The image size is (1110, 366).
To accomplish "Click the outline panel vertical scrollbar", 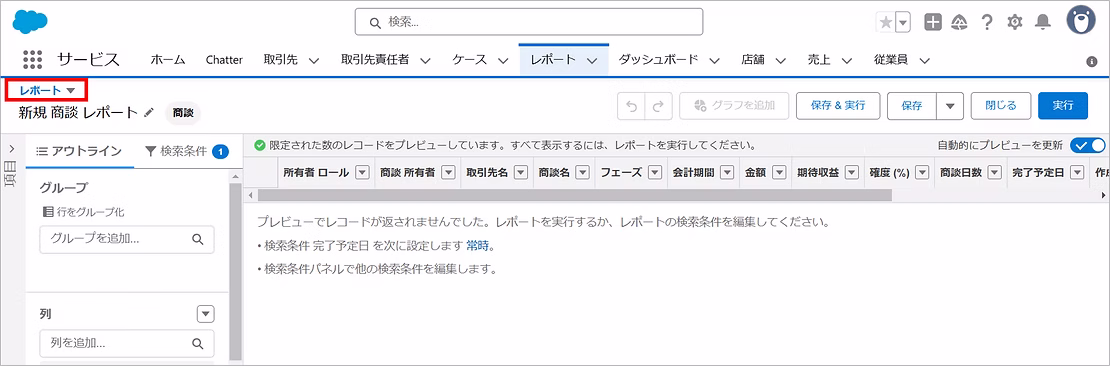I will coord(236,273).
